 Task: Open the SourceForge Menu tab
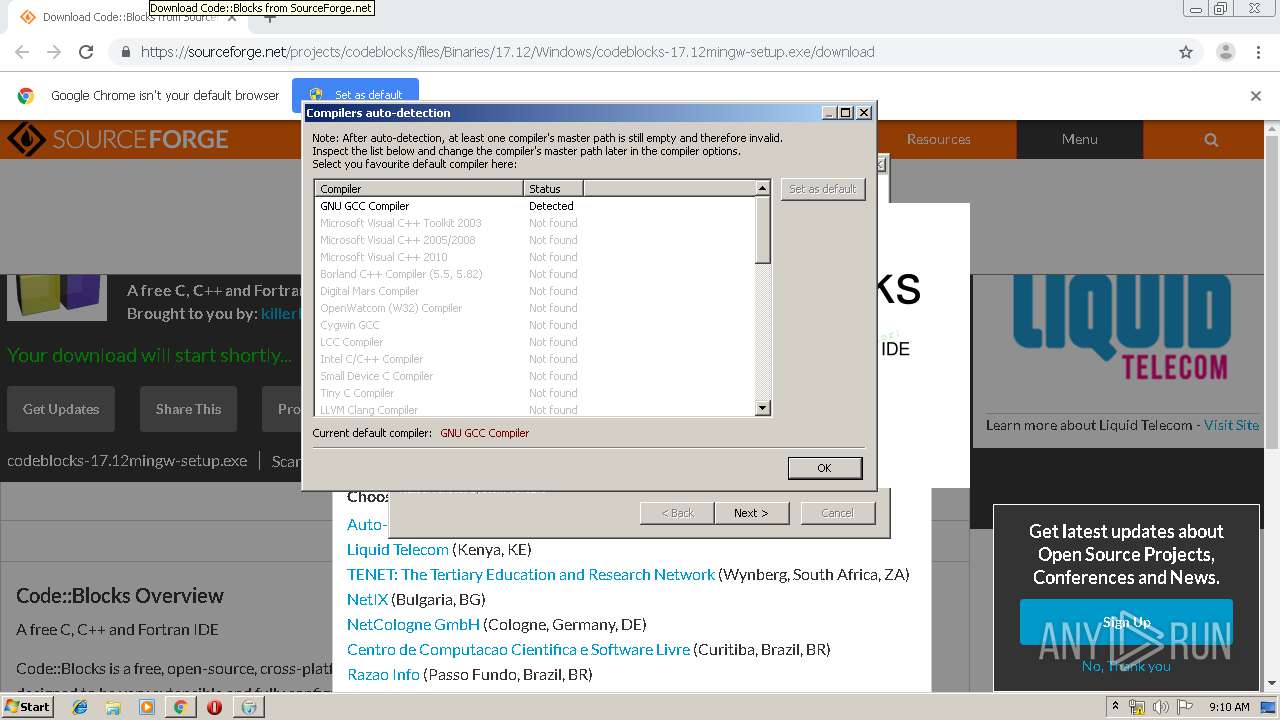(1080, 139)
